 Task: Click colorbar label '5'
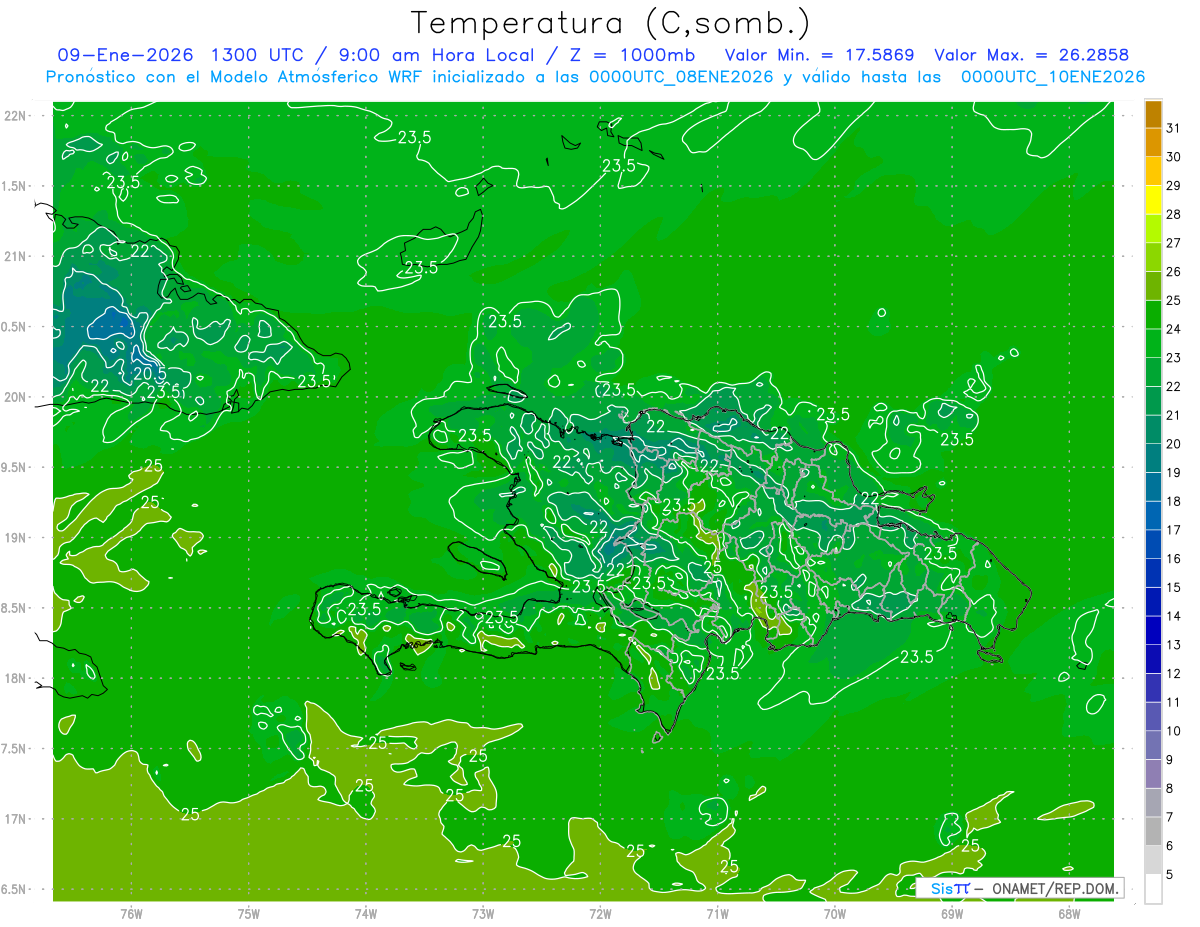coord(1171,874)
